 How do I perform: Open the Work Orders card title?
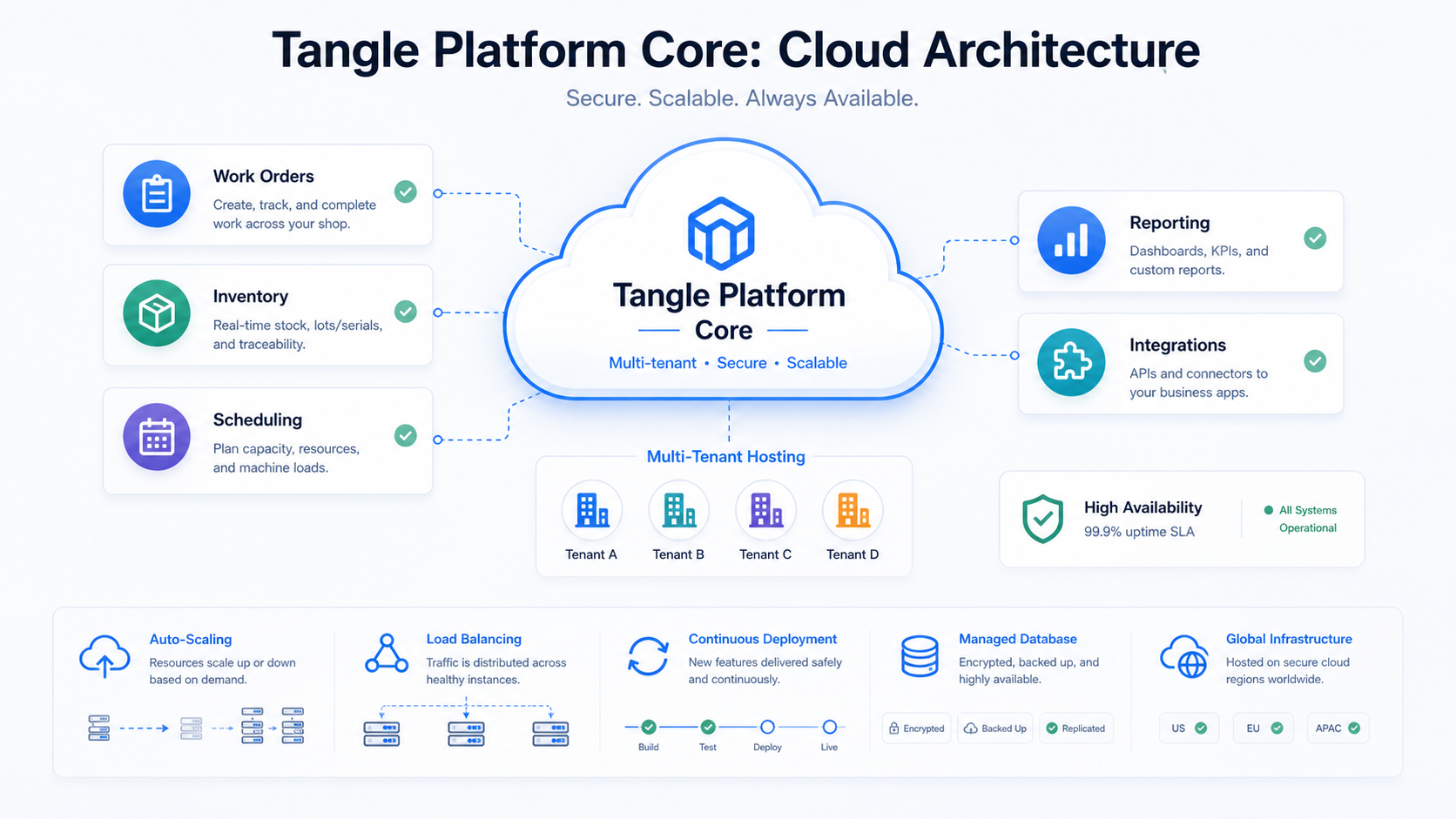(x=264, y=177)
